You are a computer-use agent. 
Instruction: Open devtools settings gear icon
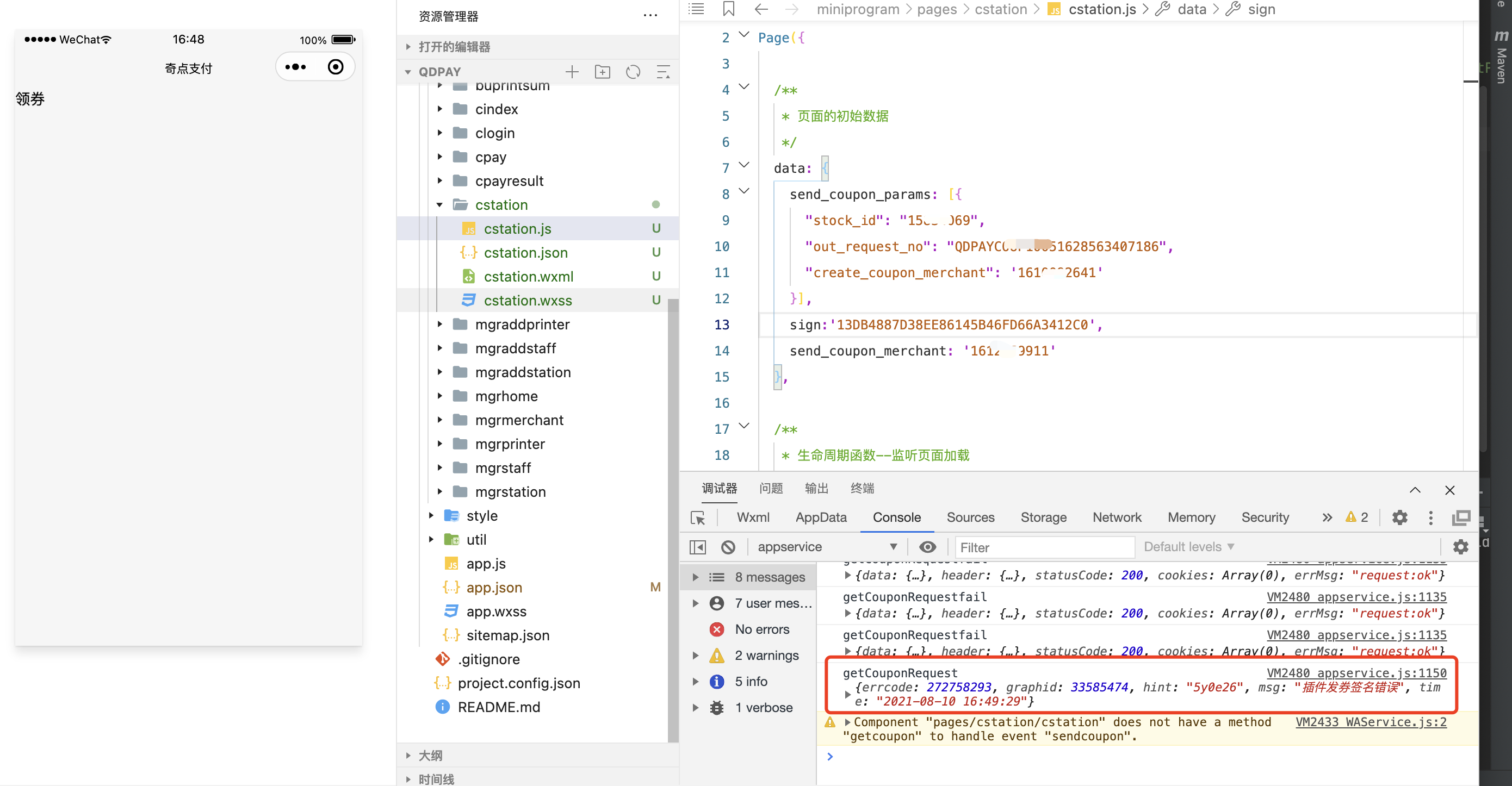coord(1400,517)
